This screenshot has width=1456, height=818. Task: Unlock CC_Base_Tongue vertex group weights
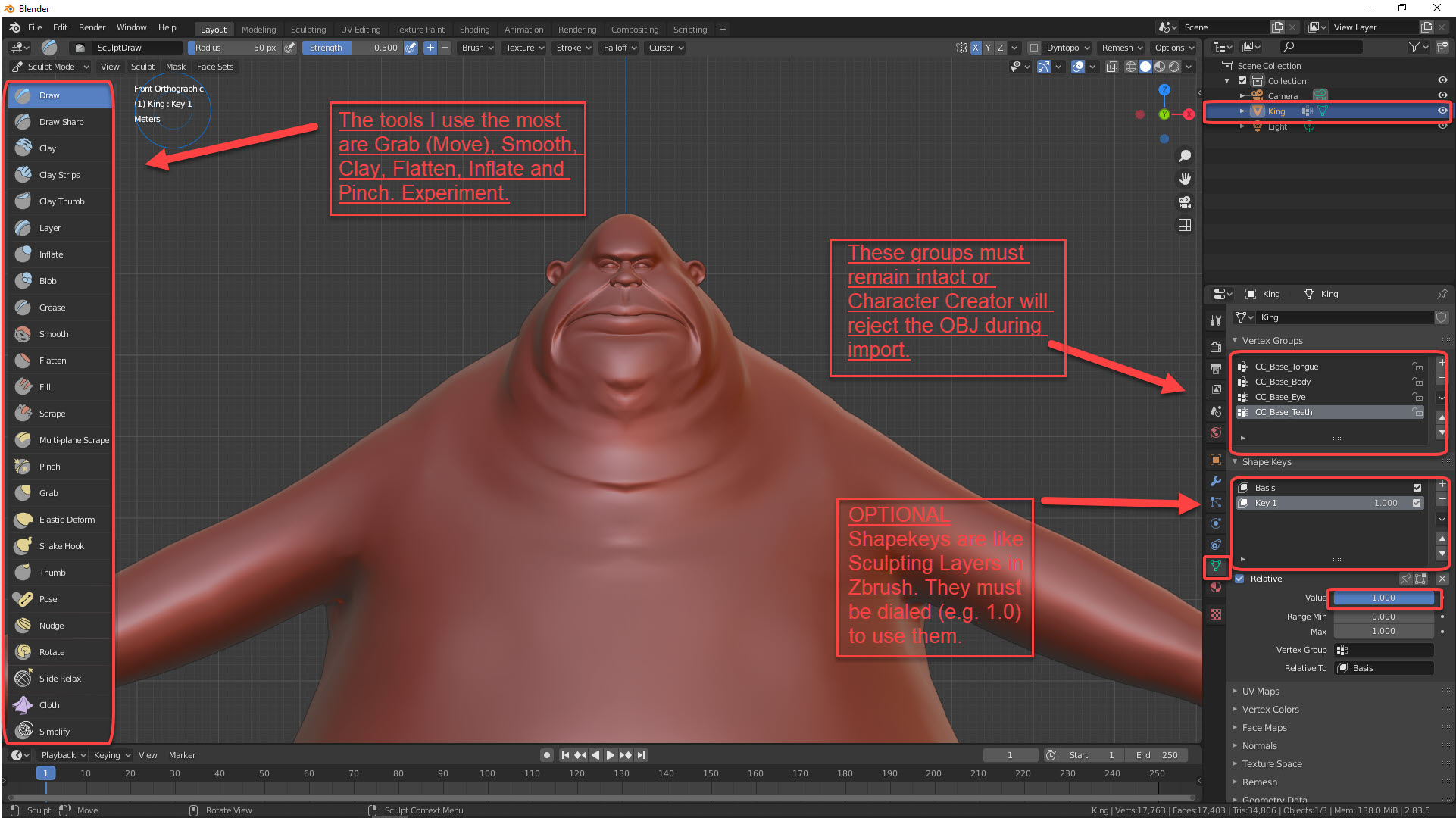(x=1417, y=367)
